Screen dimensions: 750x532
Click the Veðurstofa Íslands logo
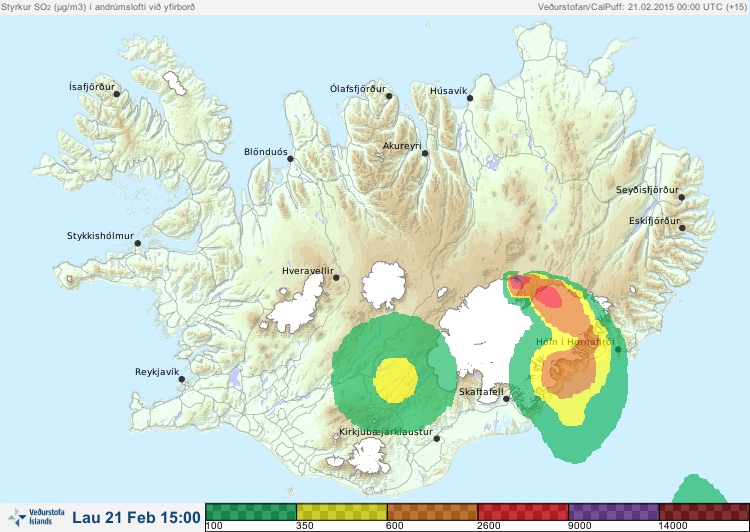tap(36, 517)
